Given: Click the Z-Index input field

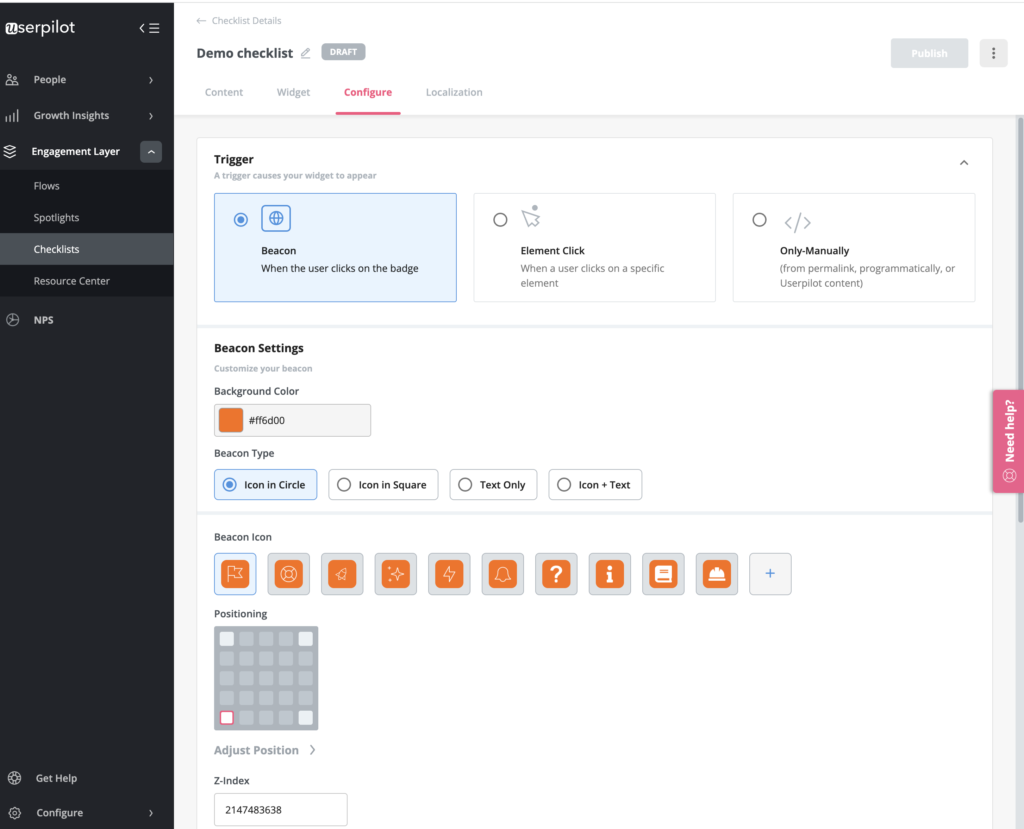Looking at the screenshot, I should [281, 809].
